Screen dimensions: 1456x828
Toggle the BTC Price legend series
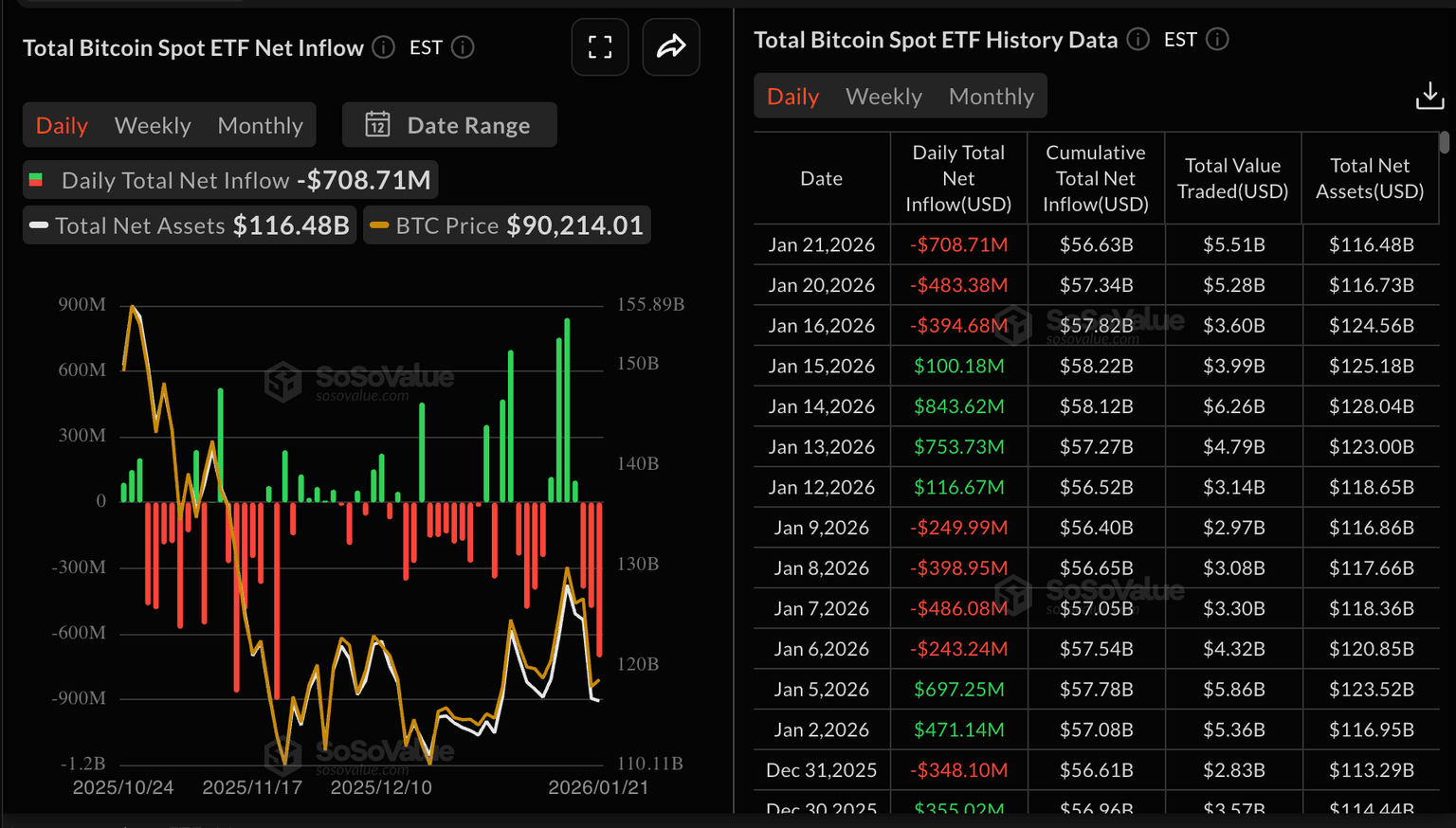click(x=507, y=225)
